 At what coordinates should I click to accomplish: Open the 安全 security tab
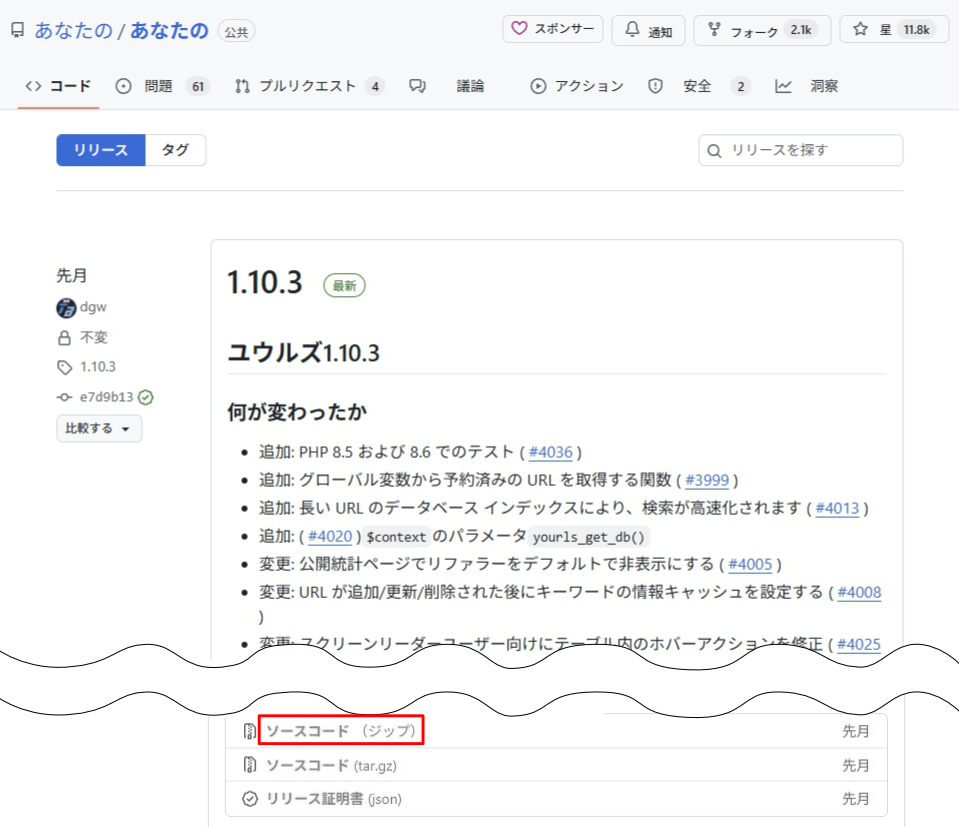pyautogui.click(x=697, y=86)
